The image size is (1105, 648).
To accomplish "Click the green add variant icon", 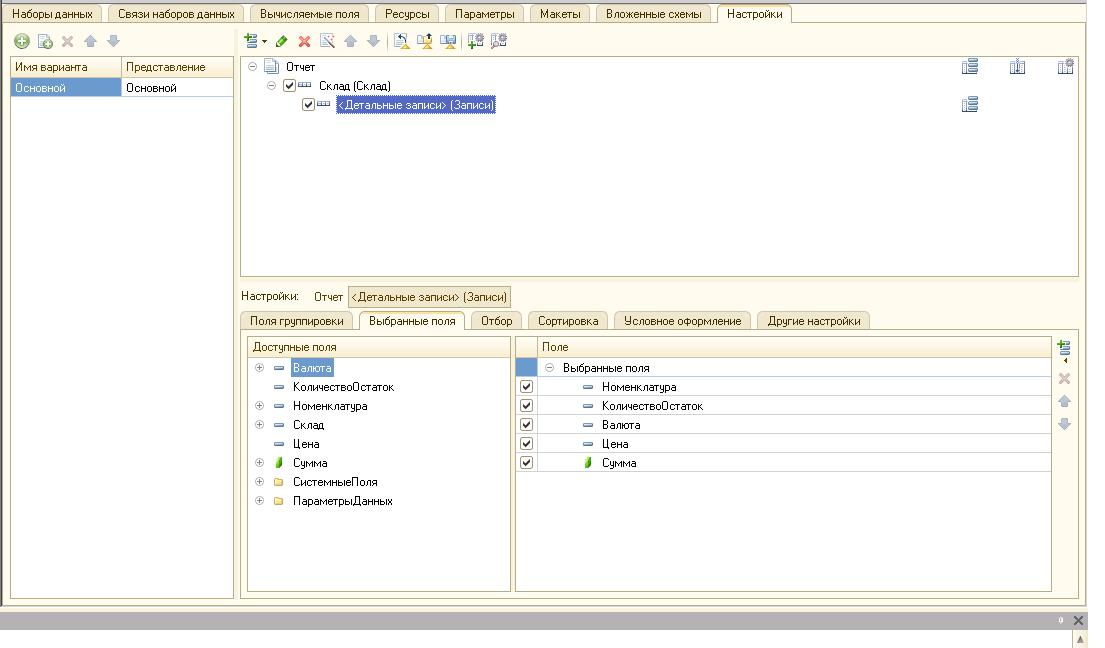I will pos(22,41).
